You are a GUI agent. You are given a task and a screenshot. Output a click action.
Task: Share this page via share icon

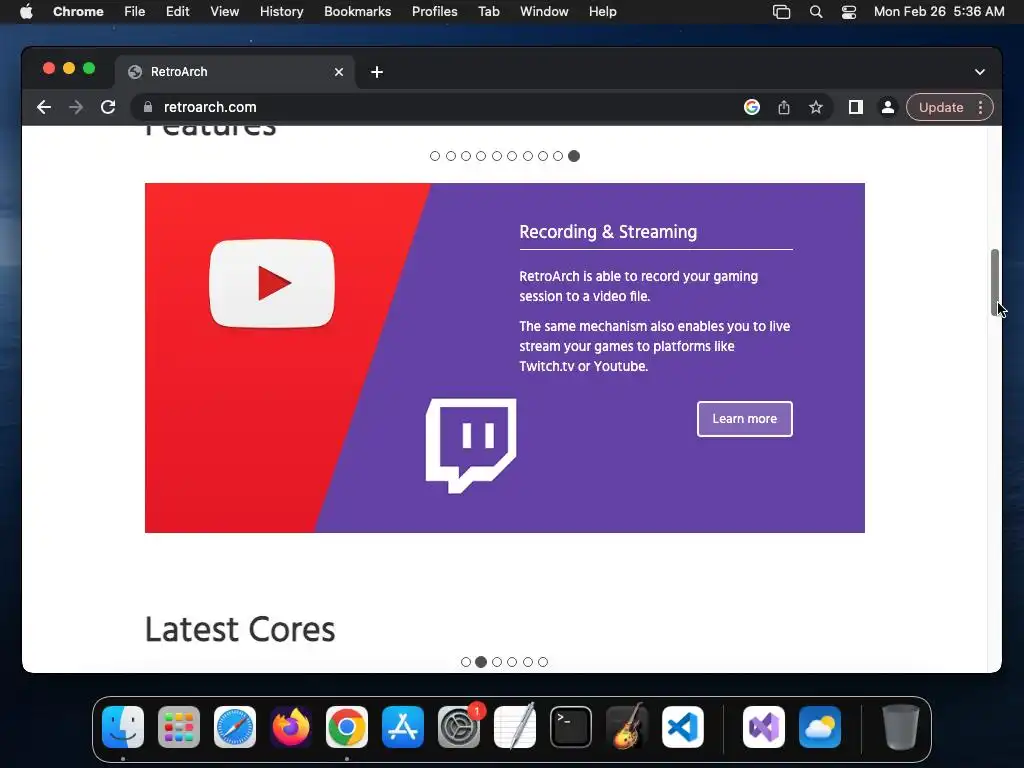[784, 107]
